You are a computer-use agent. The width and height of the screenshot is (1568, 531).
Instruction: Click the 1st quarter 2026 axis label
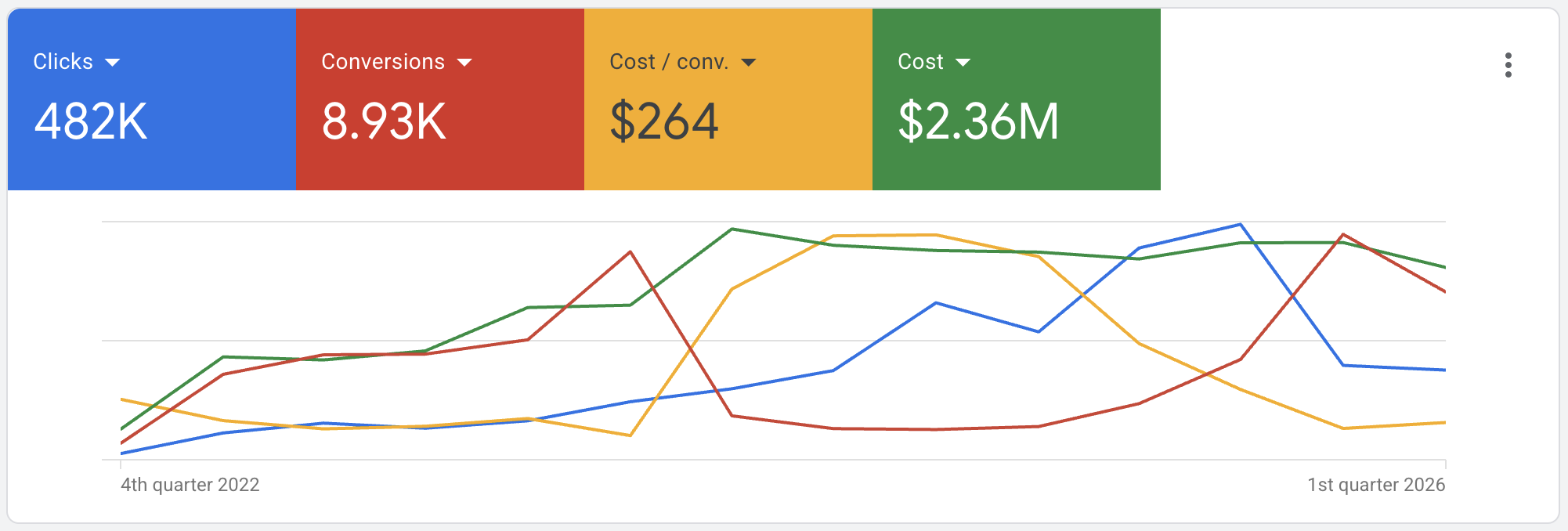click(x=1376, y=485)
